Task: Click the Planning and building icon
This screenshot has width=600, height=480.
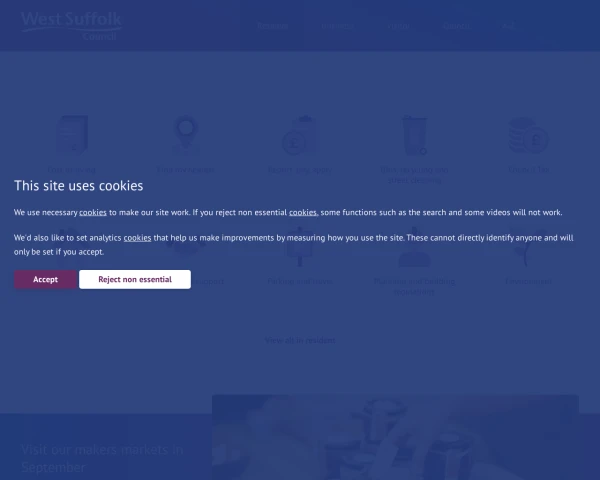Action: tap(414, 247)
